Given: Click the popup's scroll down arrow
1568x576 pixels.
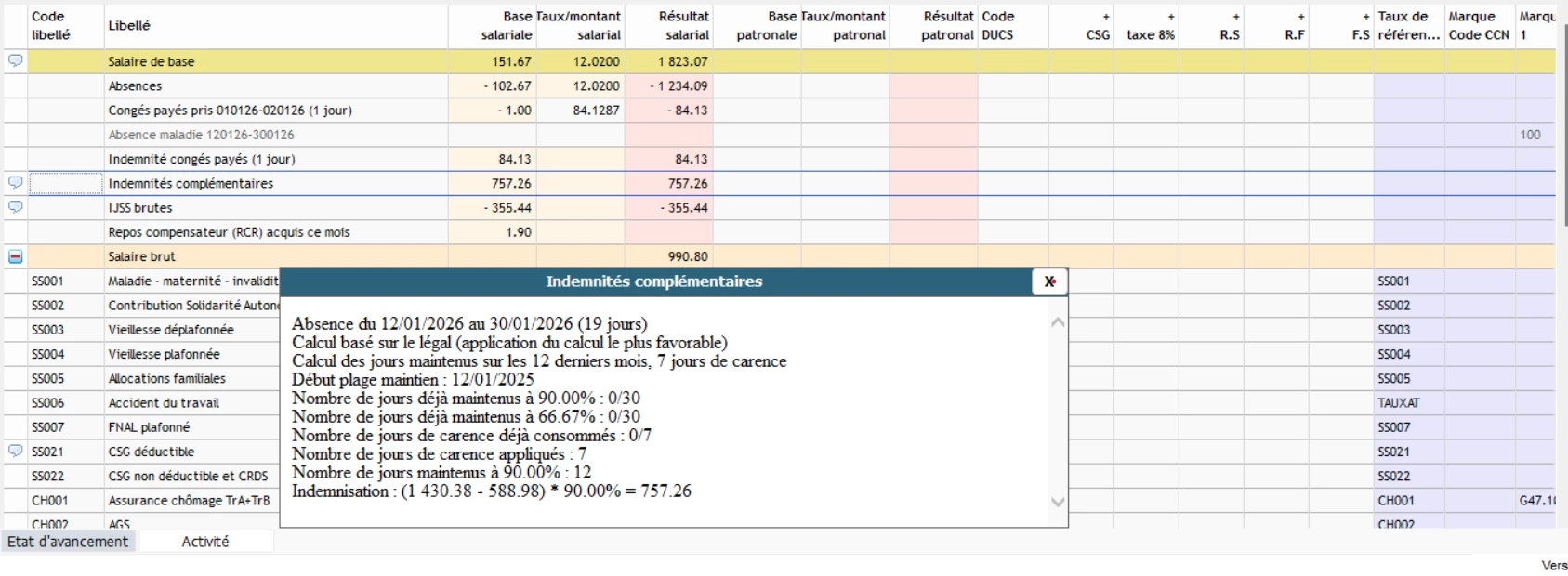Looking at the screenshot, I should pyautogui.click(x=1057, y=502).
